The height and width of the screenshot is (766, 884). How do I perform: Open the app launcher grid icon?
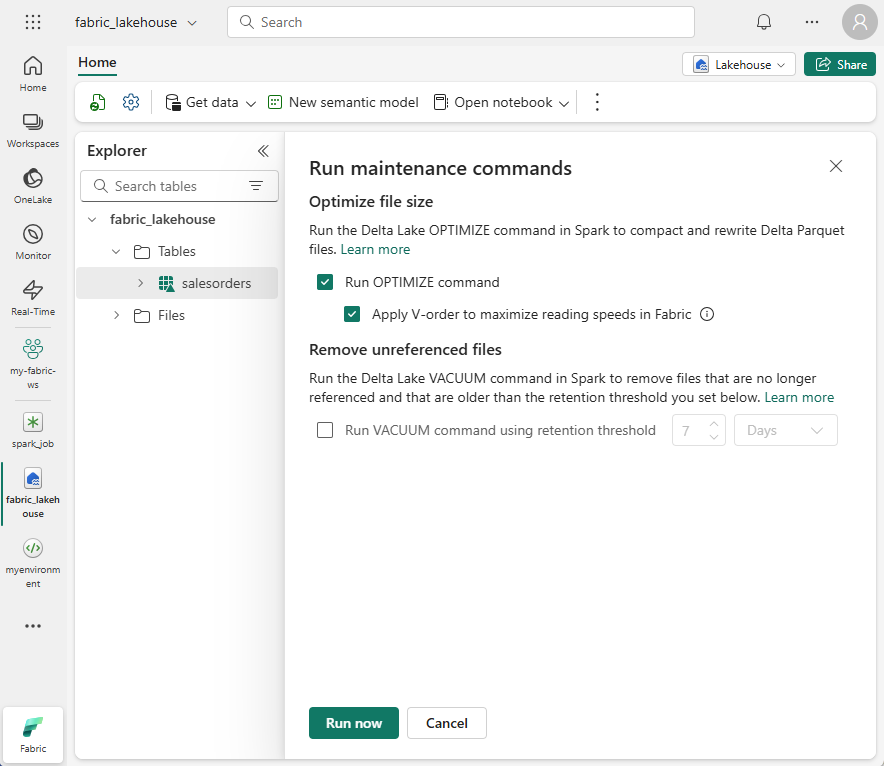point(33,22)
